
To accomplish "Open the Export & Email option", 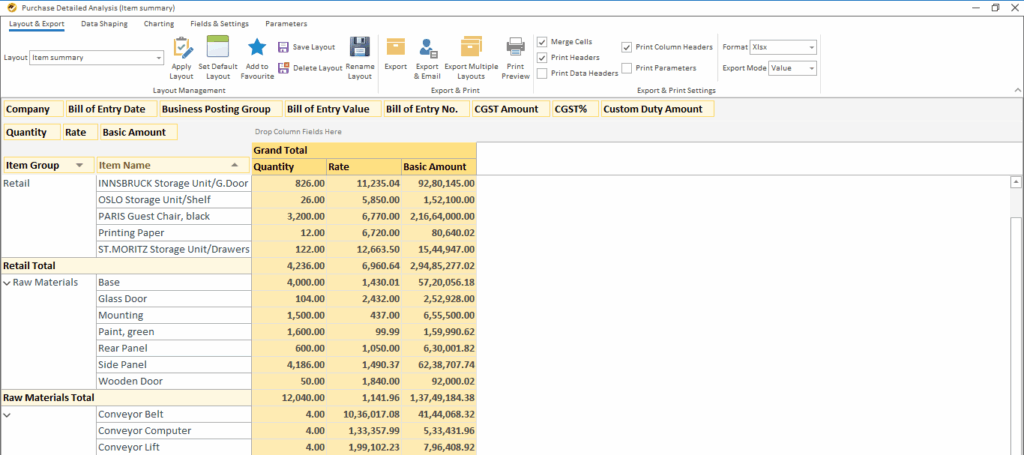I will (x=428, y=48).
